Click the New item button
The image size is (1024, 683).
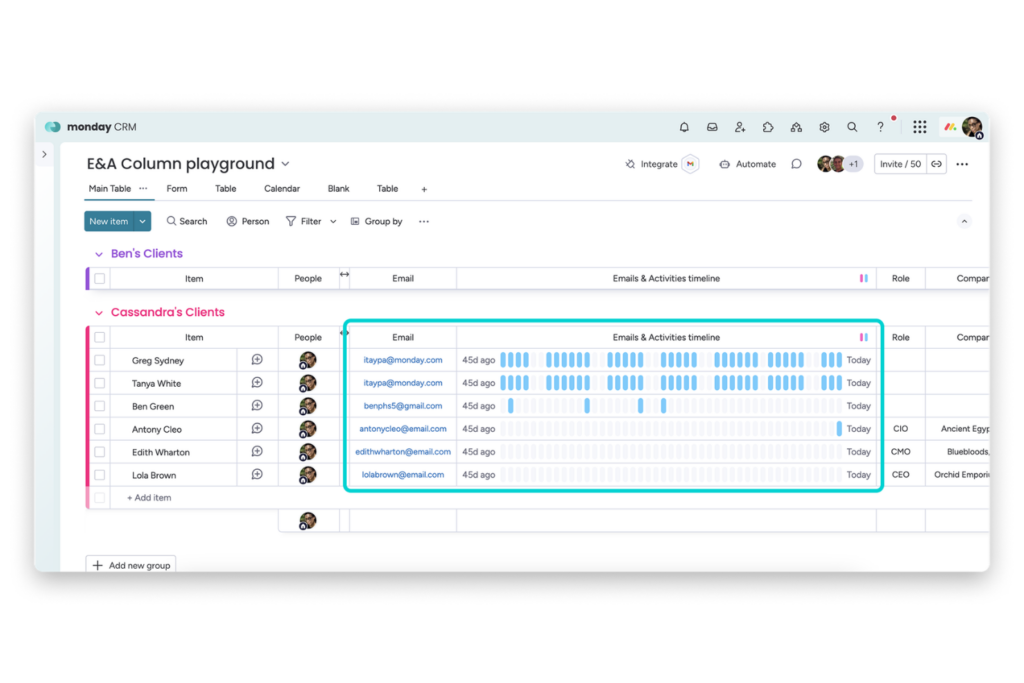pos(109,221)
